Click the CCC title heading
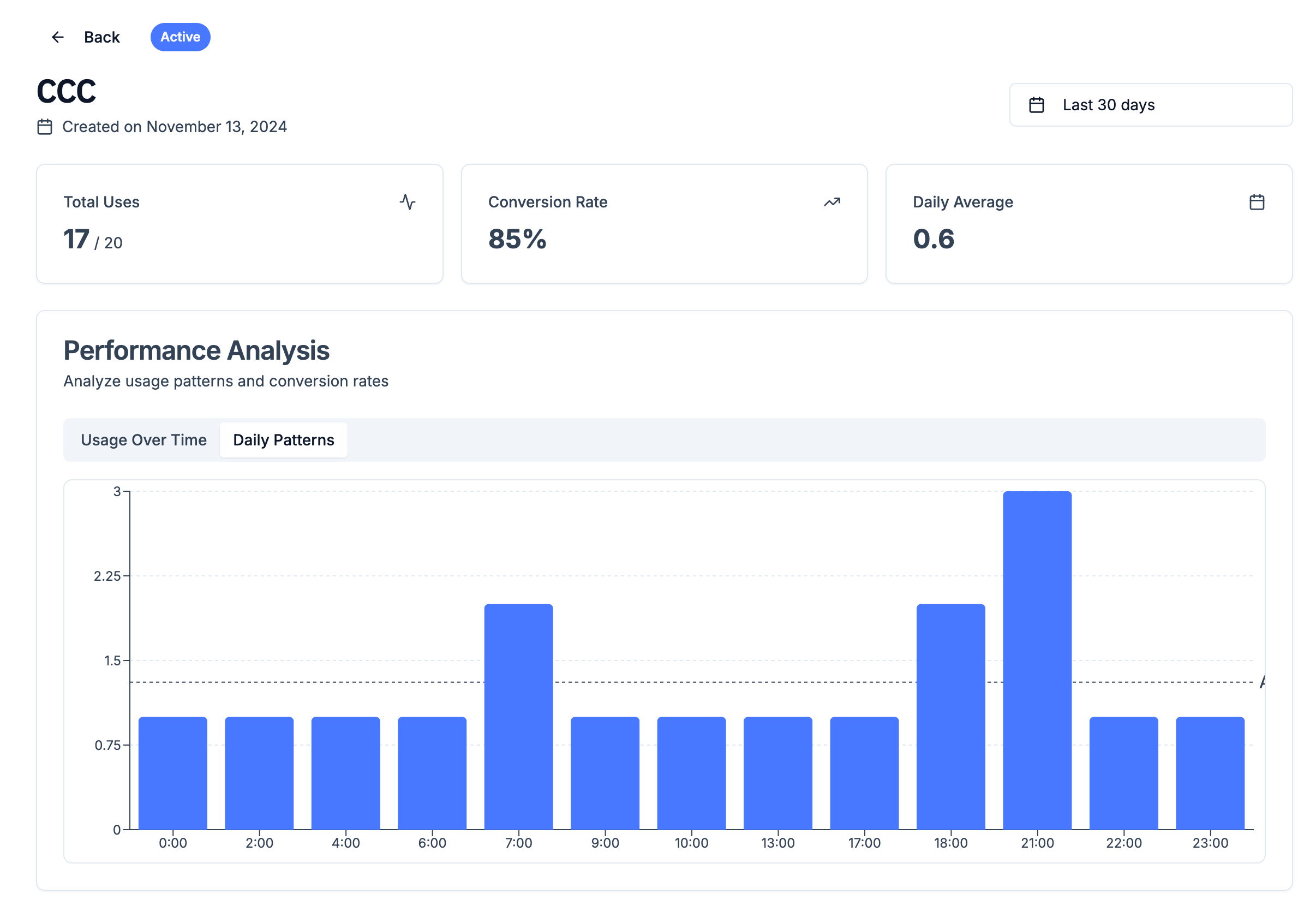The width and height of the screenshot is (1316, 917). [x=66, y=91]
